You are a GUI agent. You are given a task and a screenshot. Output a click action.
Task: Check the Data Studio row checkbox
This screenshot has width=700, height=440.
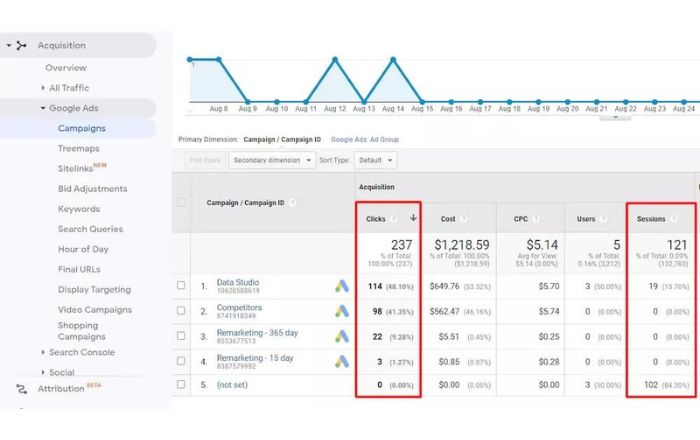(x=181, y=285)
